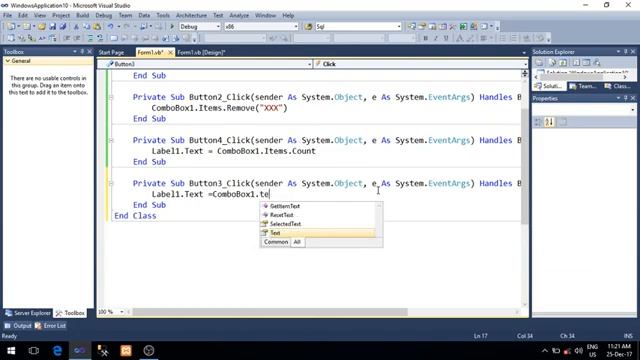Toggle auto-hide pin on Solution Explorer
This screenshot has height=360, width=640.
tap(625, 52)
